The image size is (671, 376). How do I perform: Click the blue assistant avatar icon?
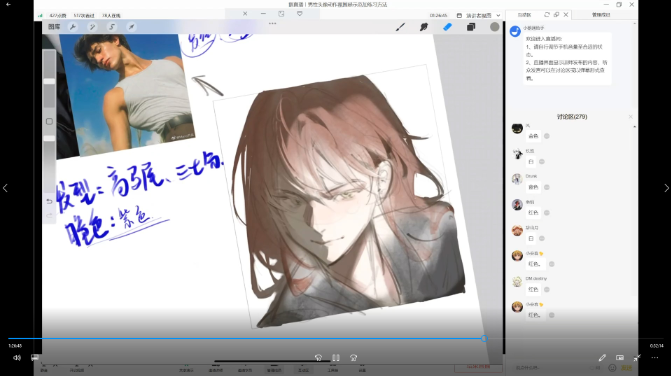tap(515, 31)
